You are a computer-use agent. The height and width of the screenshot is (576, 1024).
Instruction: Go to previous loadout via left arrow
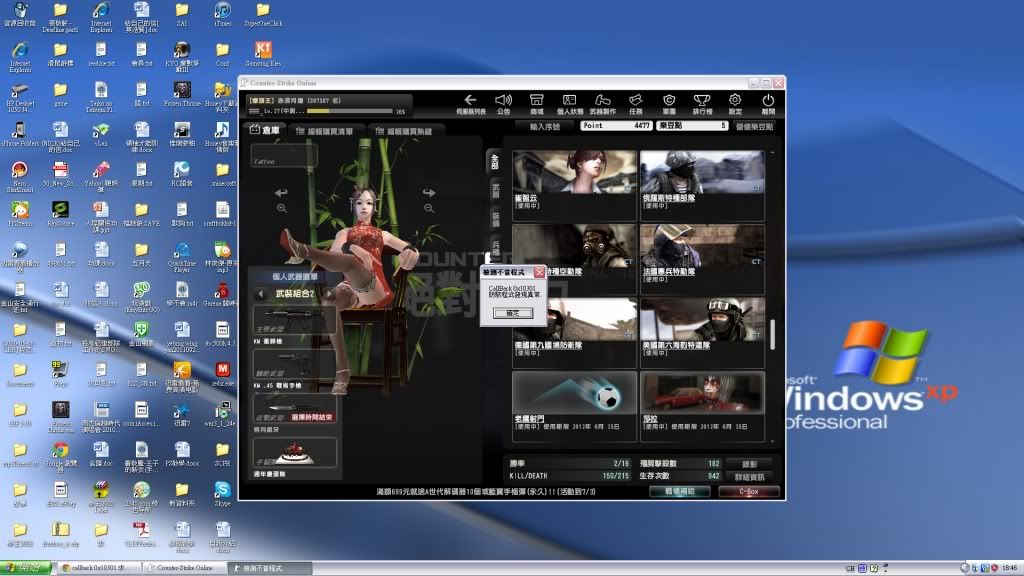click(x=260, y=294)
